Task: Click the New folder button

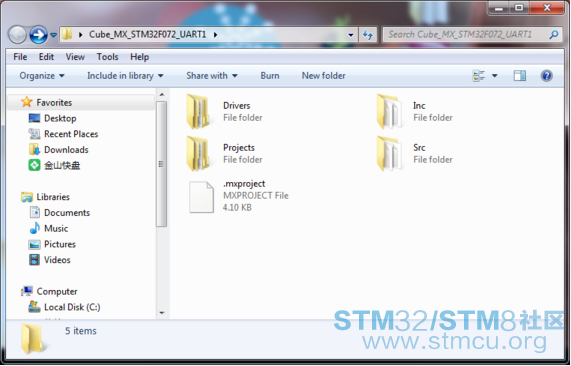Action: (x=323, y=76)
